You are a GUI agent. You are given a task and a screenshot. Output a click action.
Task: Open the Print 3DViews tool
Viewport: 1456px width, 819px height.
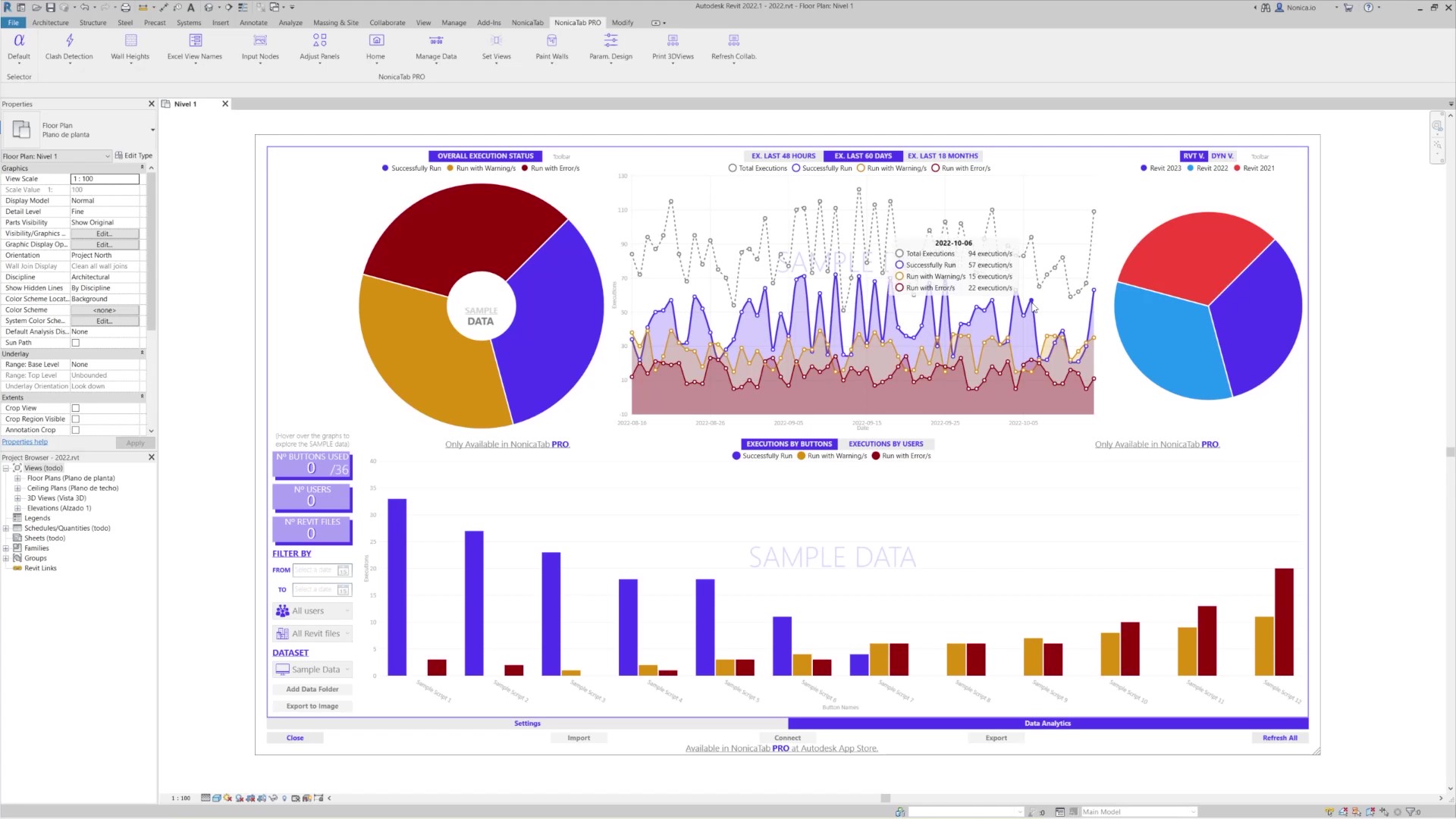pos(673,41)
